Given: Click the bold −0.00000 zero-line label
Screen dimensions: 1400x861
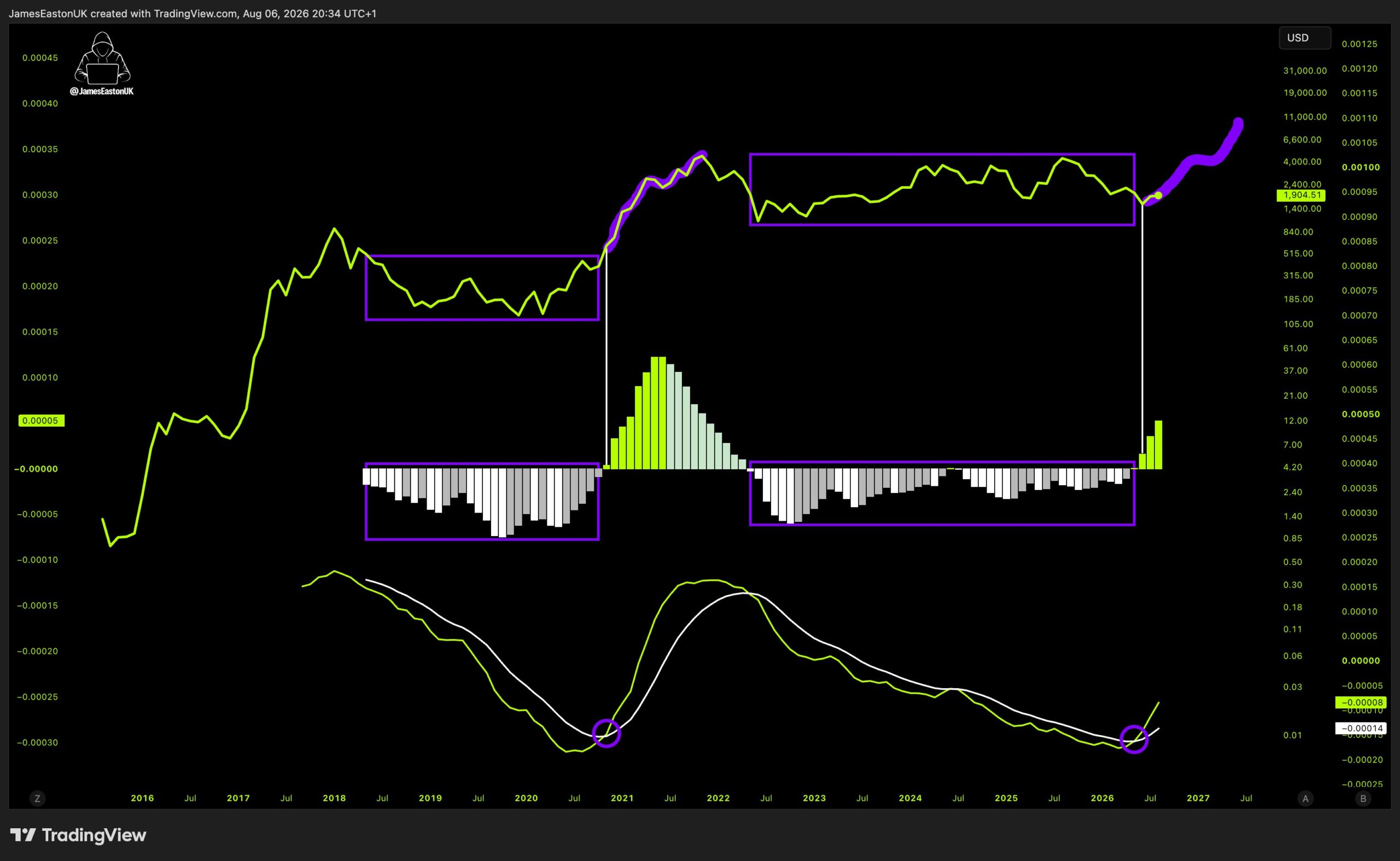Looking at the screenshot, I should tap(36, 469).
